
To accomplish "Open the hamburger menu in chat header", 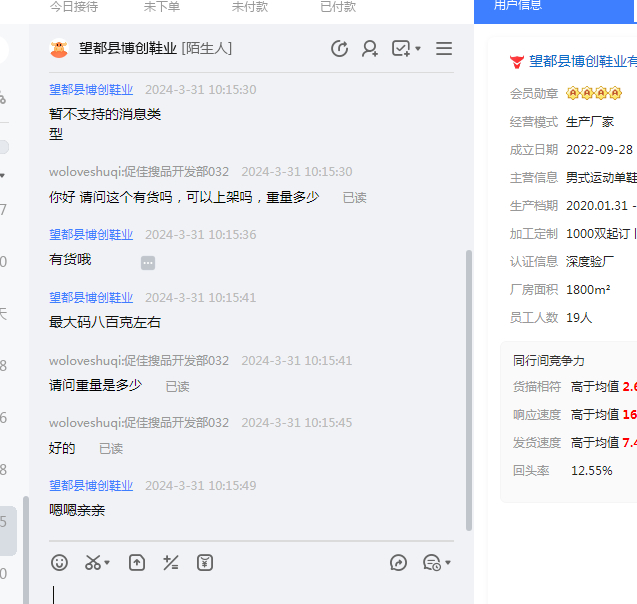I will [x=444, y=49].
